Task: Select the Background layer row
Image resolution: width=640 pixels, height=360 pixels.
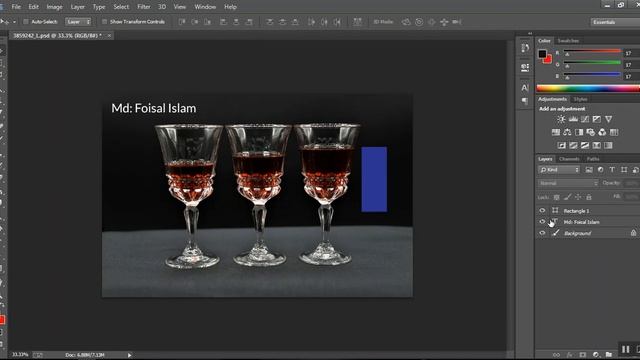Action: (x=588, y=233)
